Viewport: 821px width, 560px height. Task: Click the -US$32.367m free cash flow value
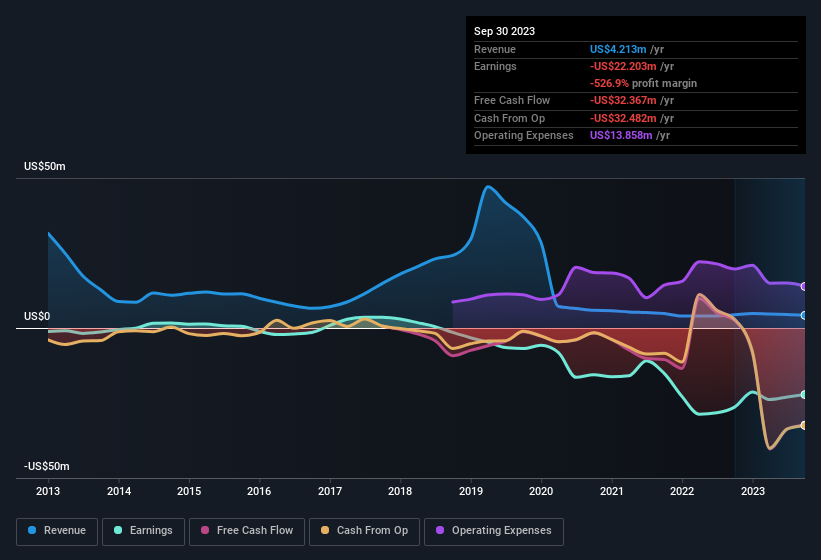pyautogui.click(x=623, y=100)
